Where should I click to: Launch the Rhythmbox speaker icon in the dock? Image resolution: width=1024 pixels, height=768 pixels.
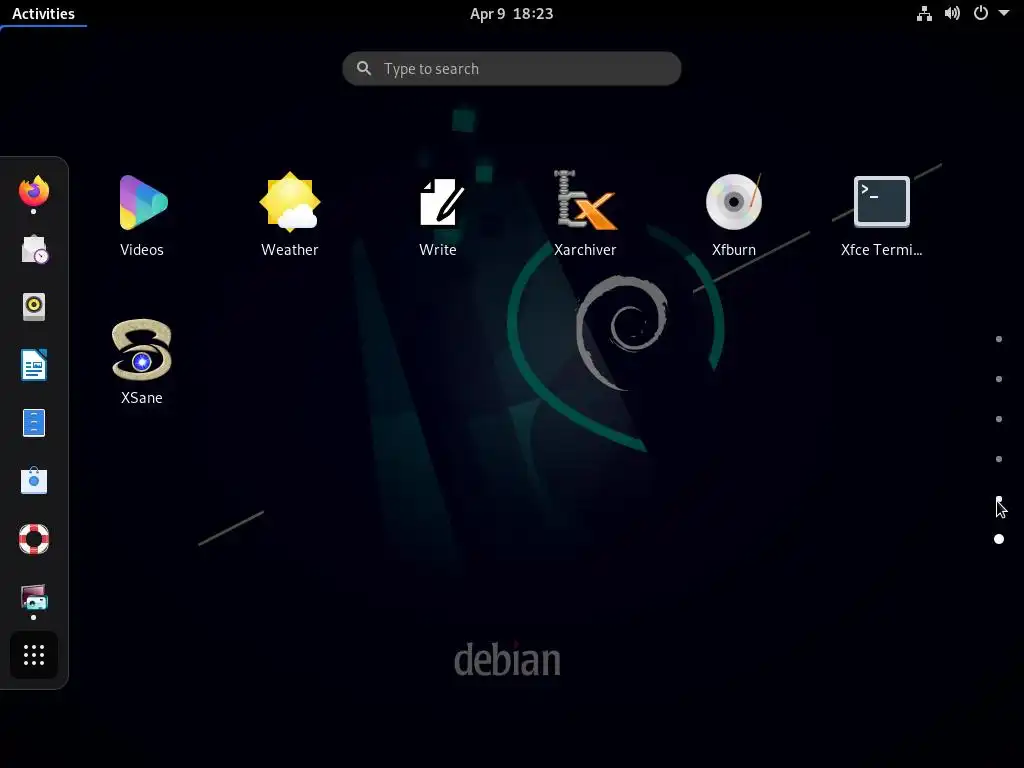34,307
